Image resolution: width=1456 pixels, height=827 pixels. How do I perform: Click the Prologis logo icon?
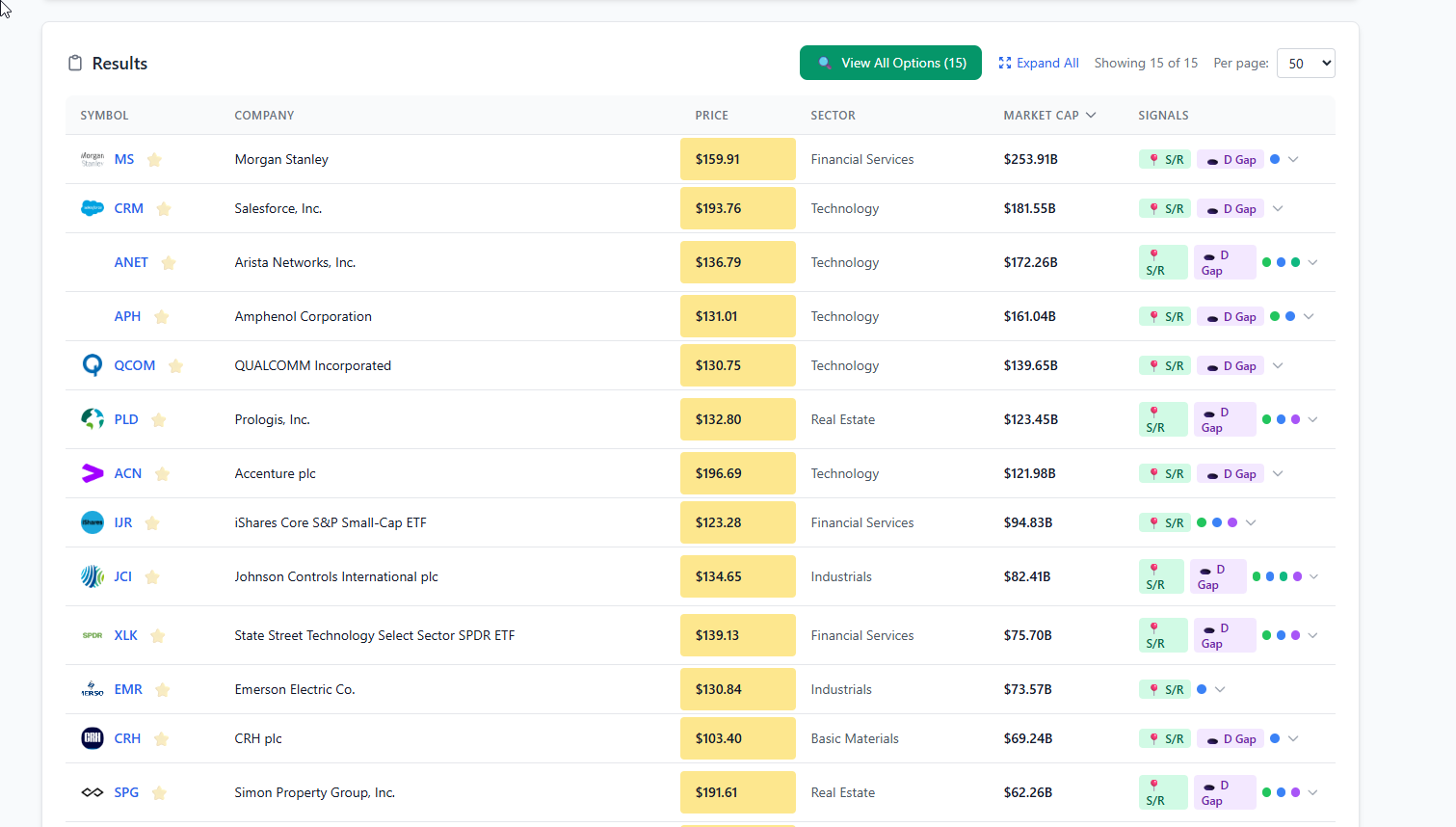tap(93, 419)
